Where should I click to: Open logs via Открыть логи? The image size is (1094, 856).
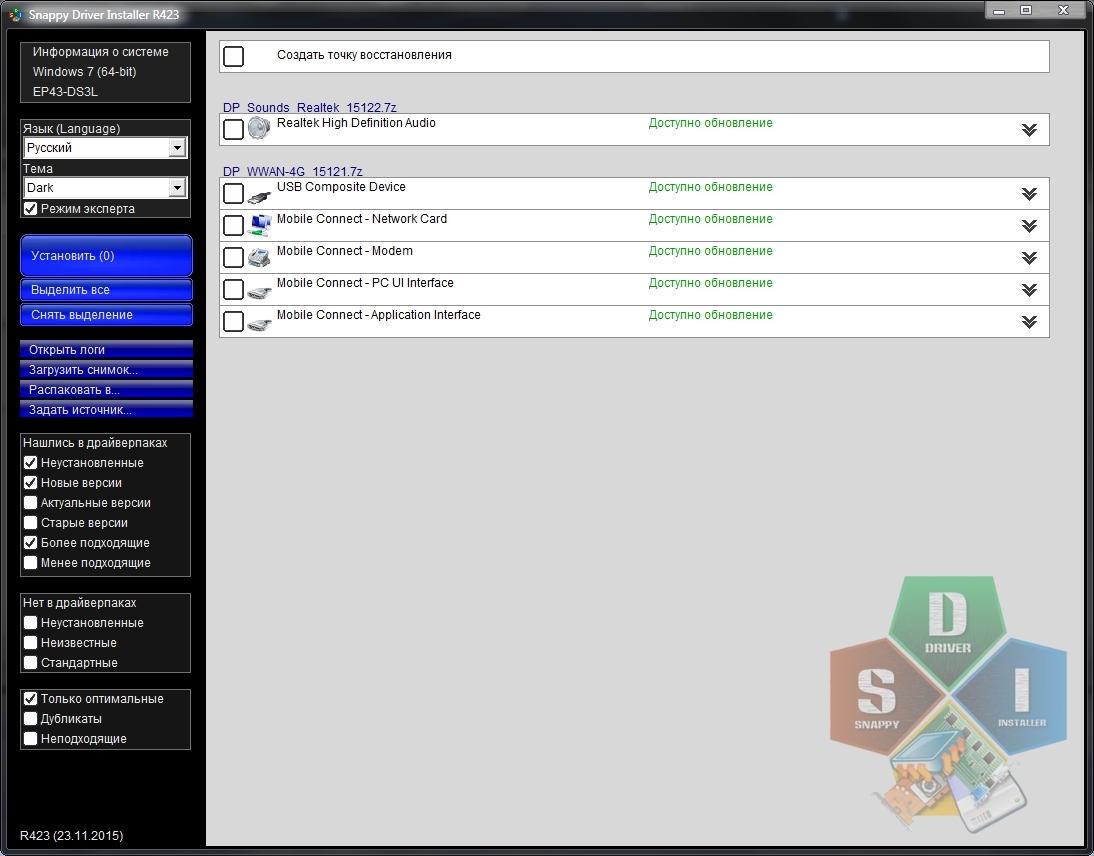106,350
